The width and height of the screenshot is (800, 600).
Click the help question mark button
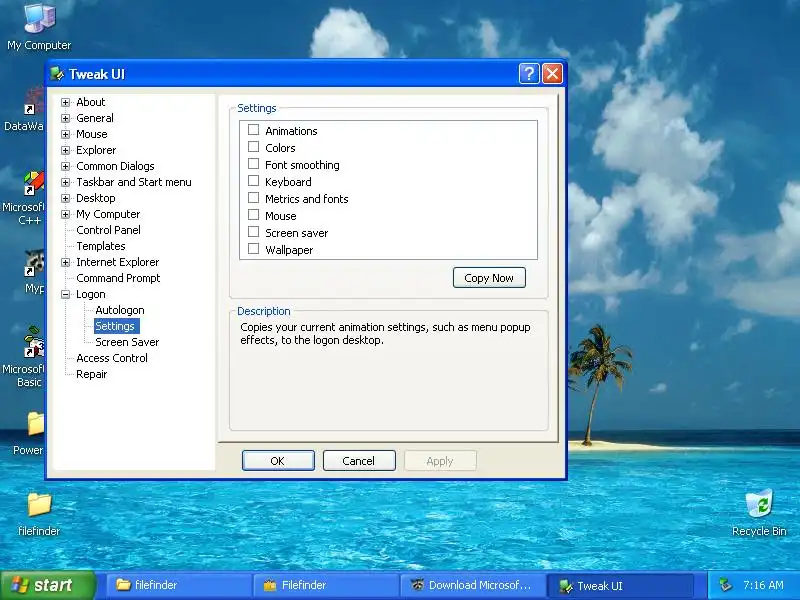point(529,73)
